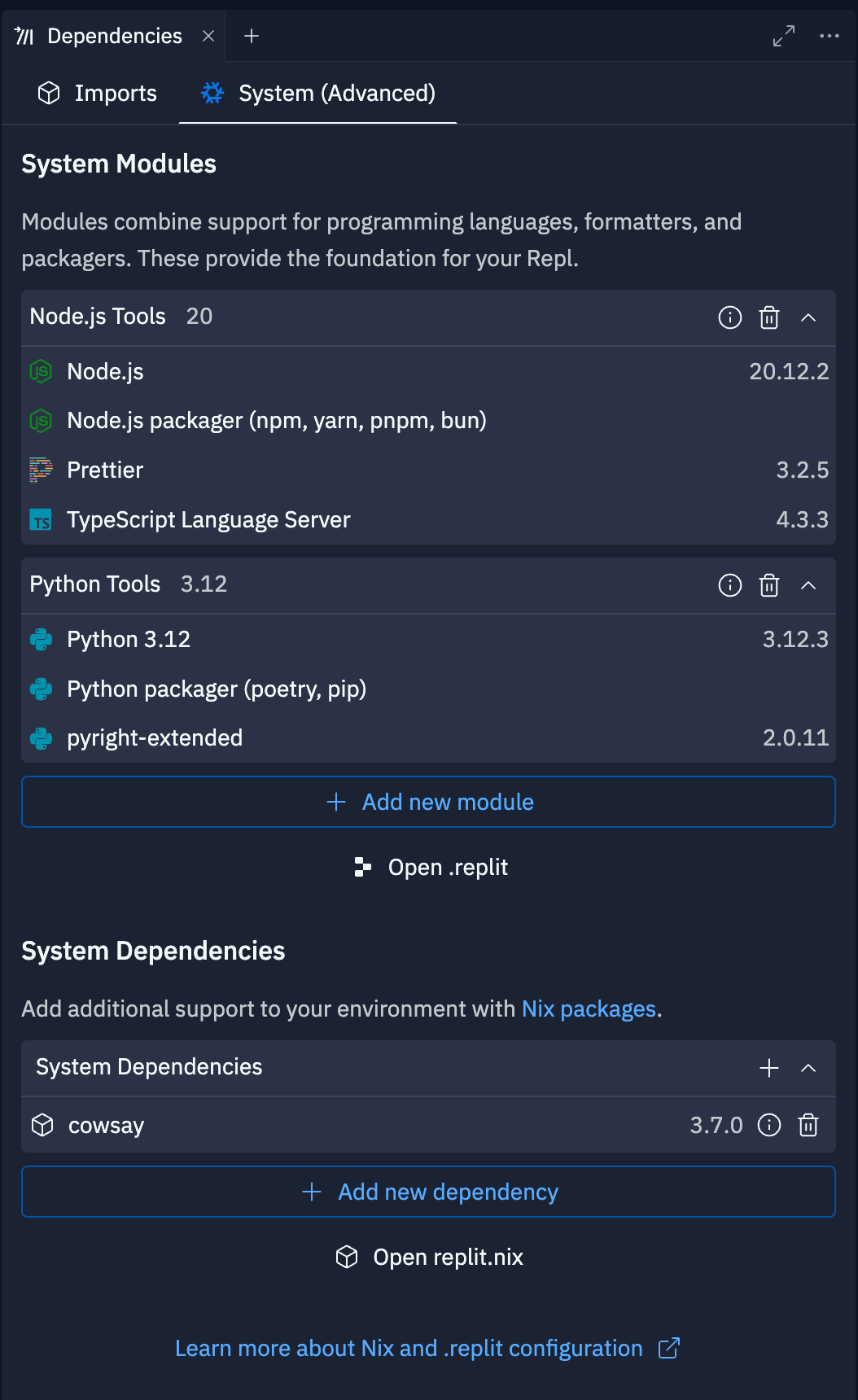Open the .replit file
The image size is (858, 1400).
pos(431,868)
